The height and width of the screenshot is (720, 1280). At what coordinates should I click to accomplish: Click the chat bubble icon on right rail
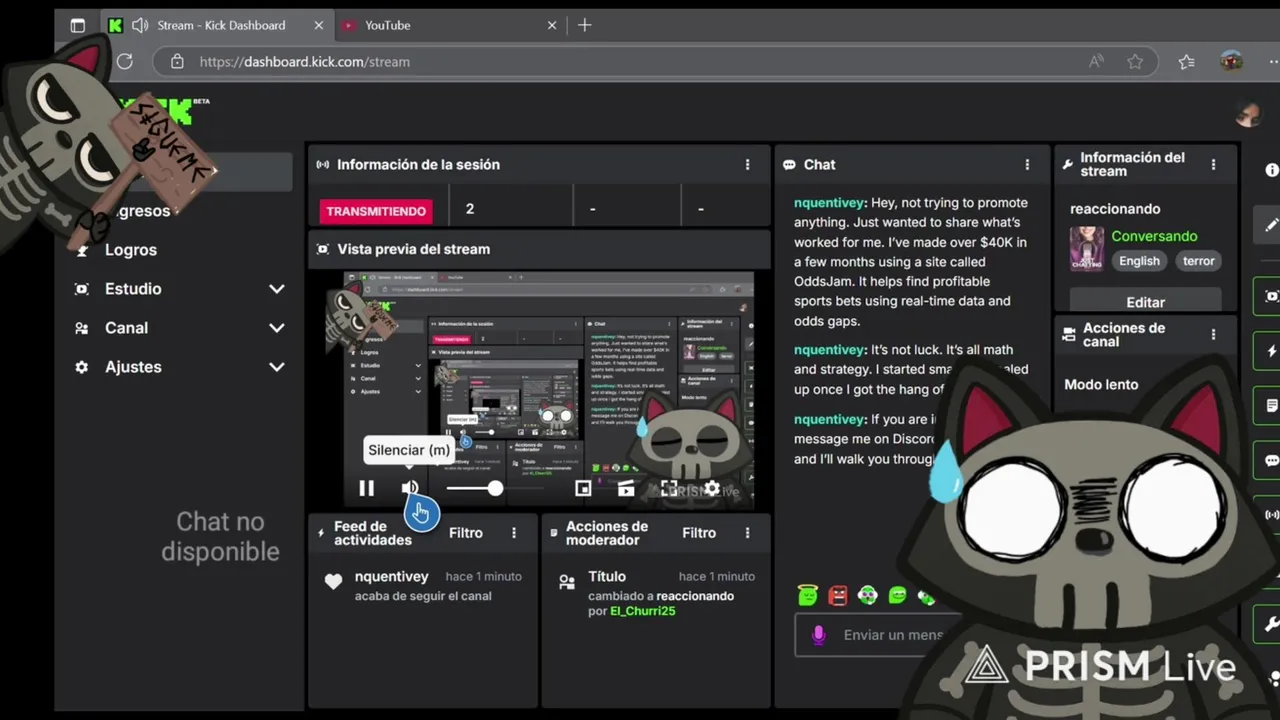(1270, 461)
